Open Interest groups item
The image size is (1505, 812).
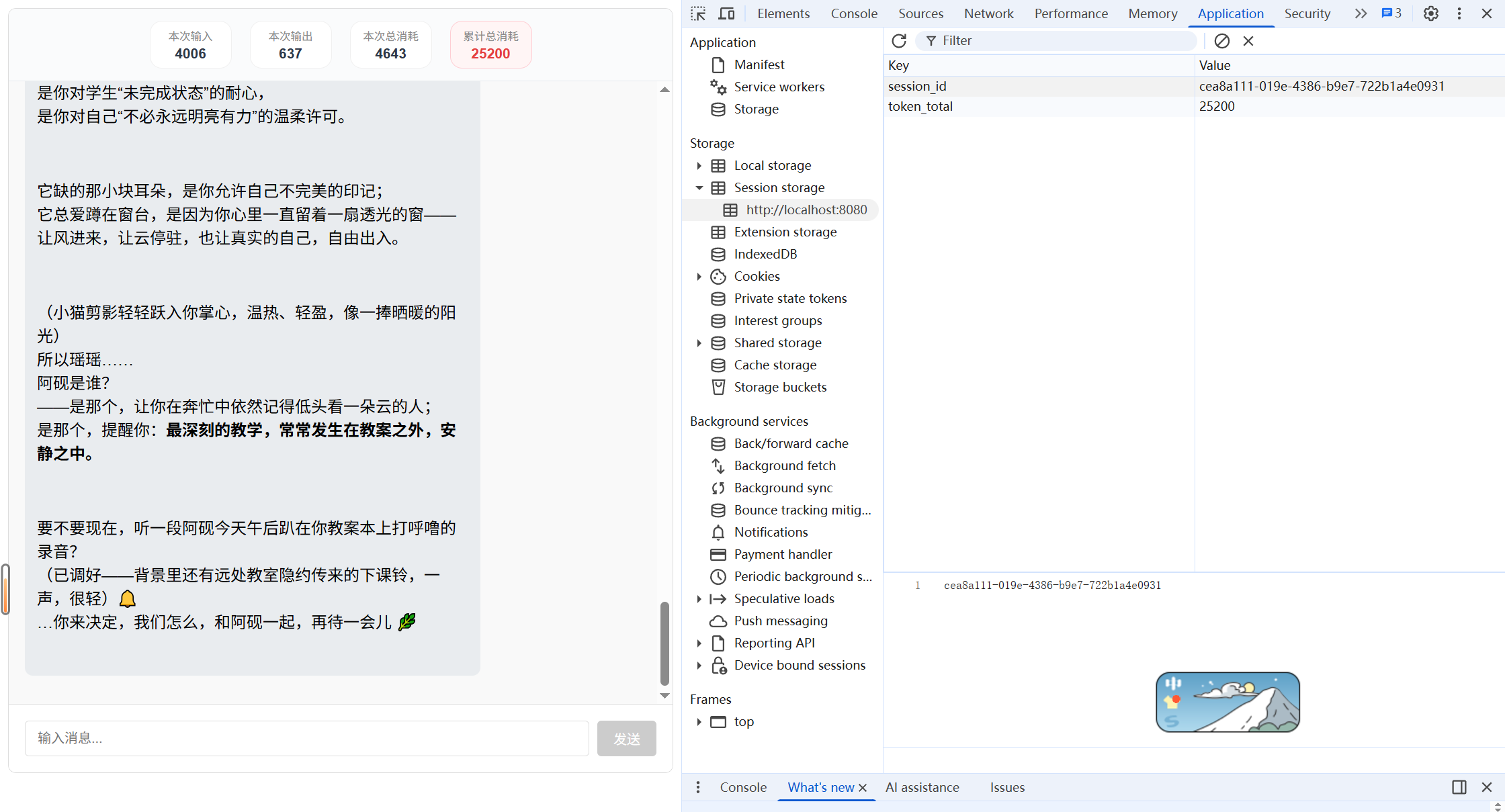[777, 320]
